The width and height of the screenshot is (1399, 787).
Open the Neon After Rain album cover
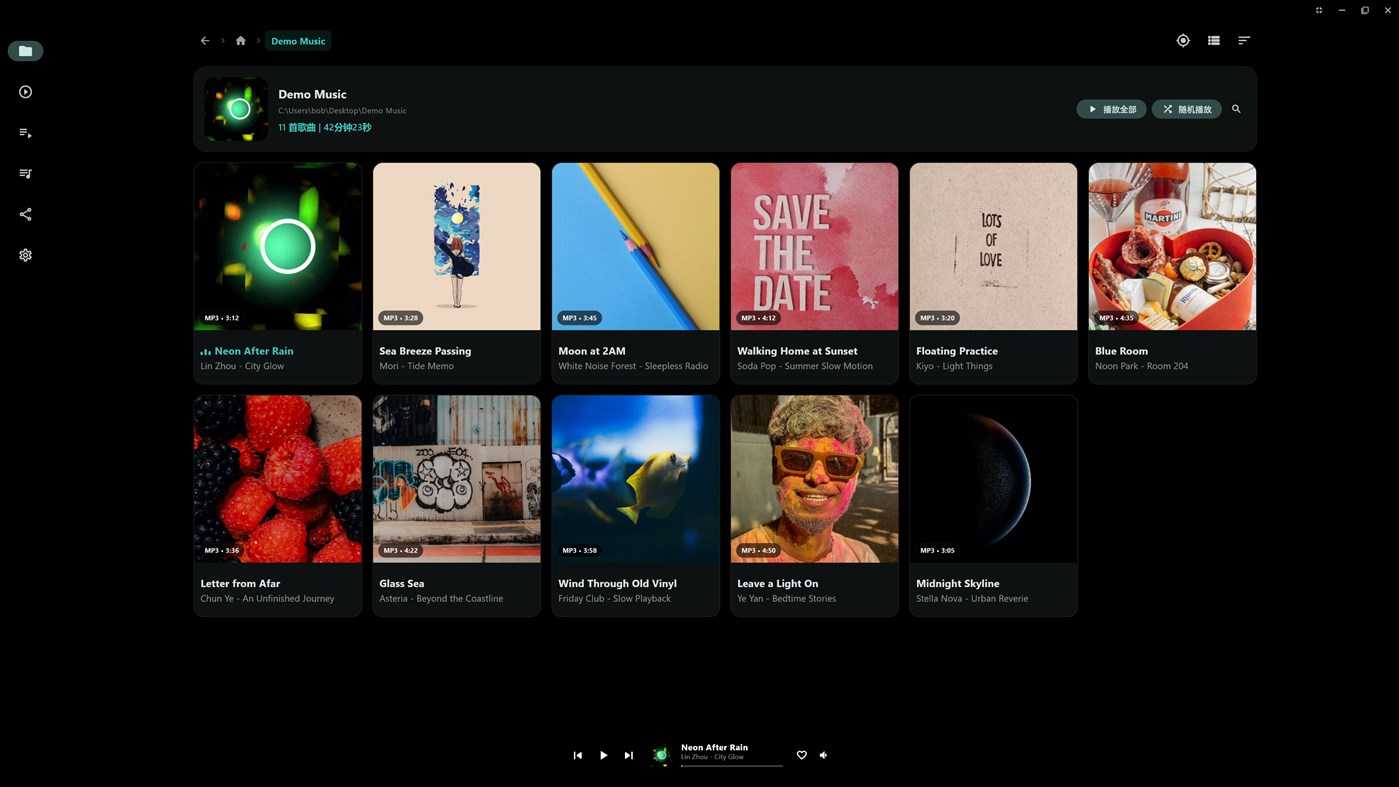(x=278, y=246)
